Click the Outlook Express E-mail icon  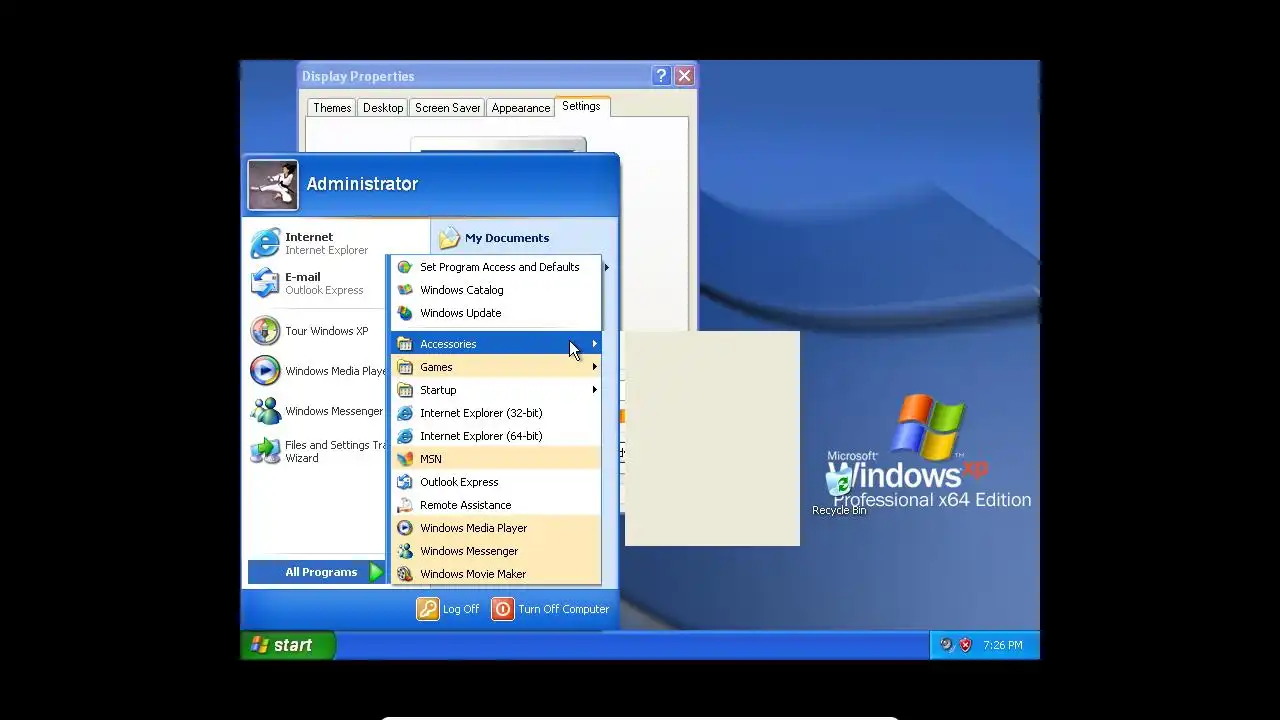[x=265, y=283]
